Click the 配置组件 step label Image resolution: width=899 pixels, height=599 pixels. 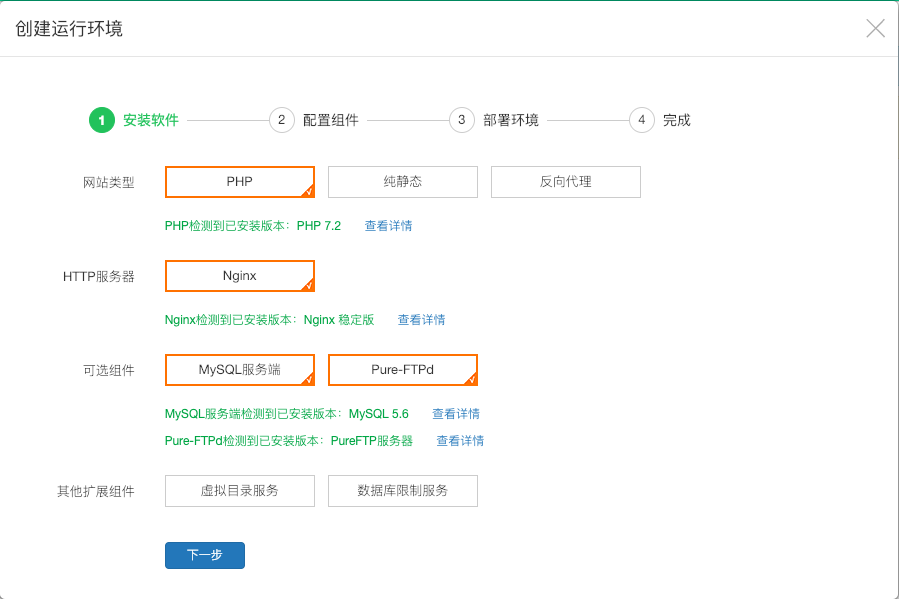coord(331,120)
